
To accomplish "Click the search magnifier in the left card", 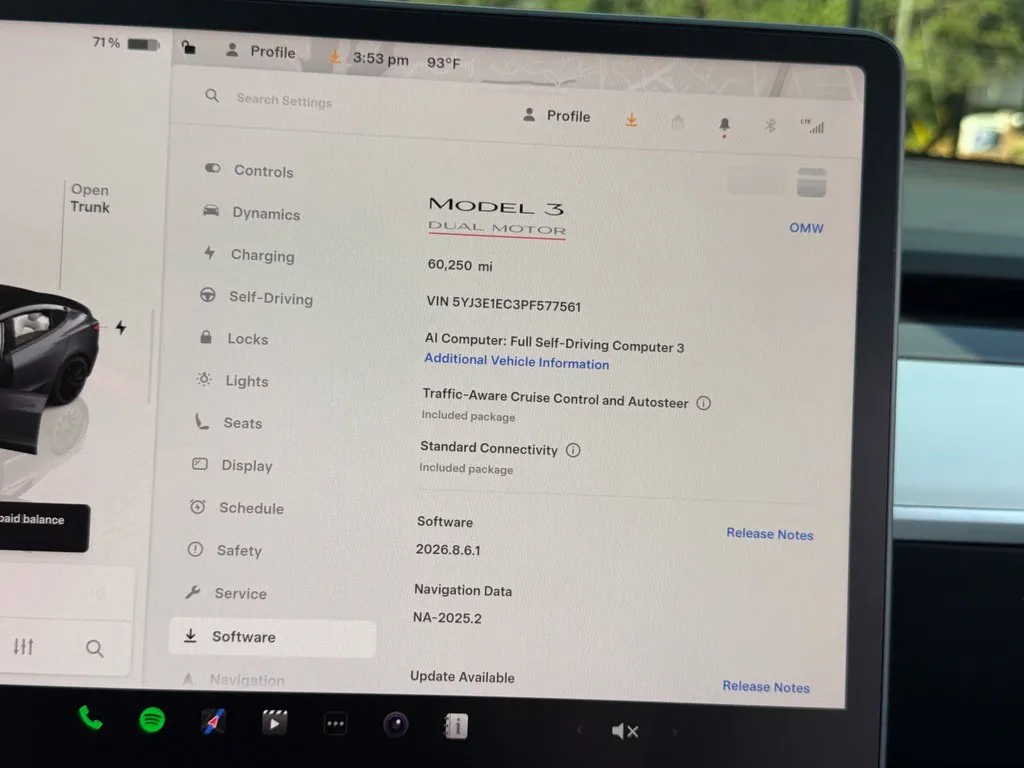I will (95, 648).
